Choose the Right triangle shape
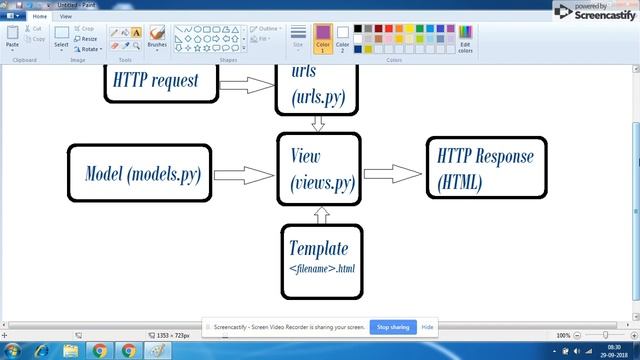Image resolution: width=640 pixels, height=360 pixels. pyautogui.click(x=178, y=39)
